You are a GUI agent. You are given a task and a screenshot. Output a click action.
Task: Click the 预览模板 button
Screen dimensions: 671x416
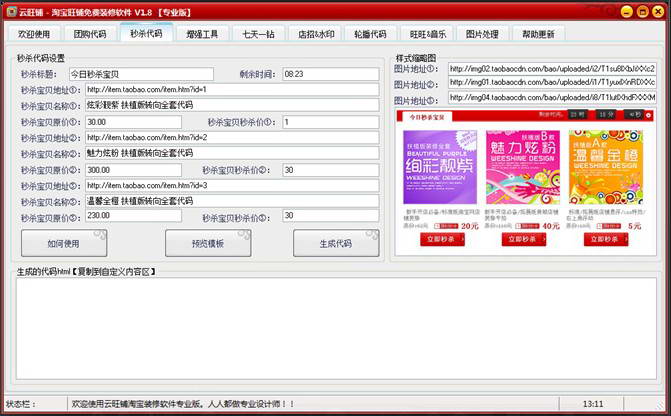click(208, 243)
